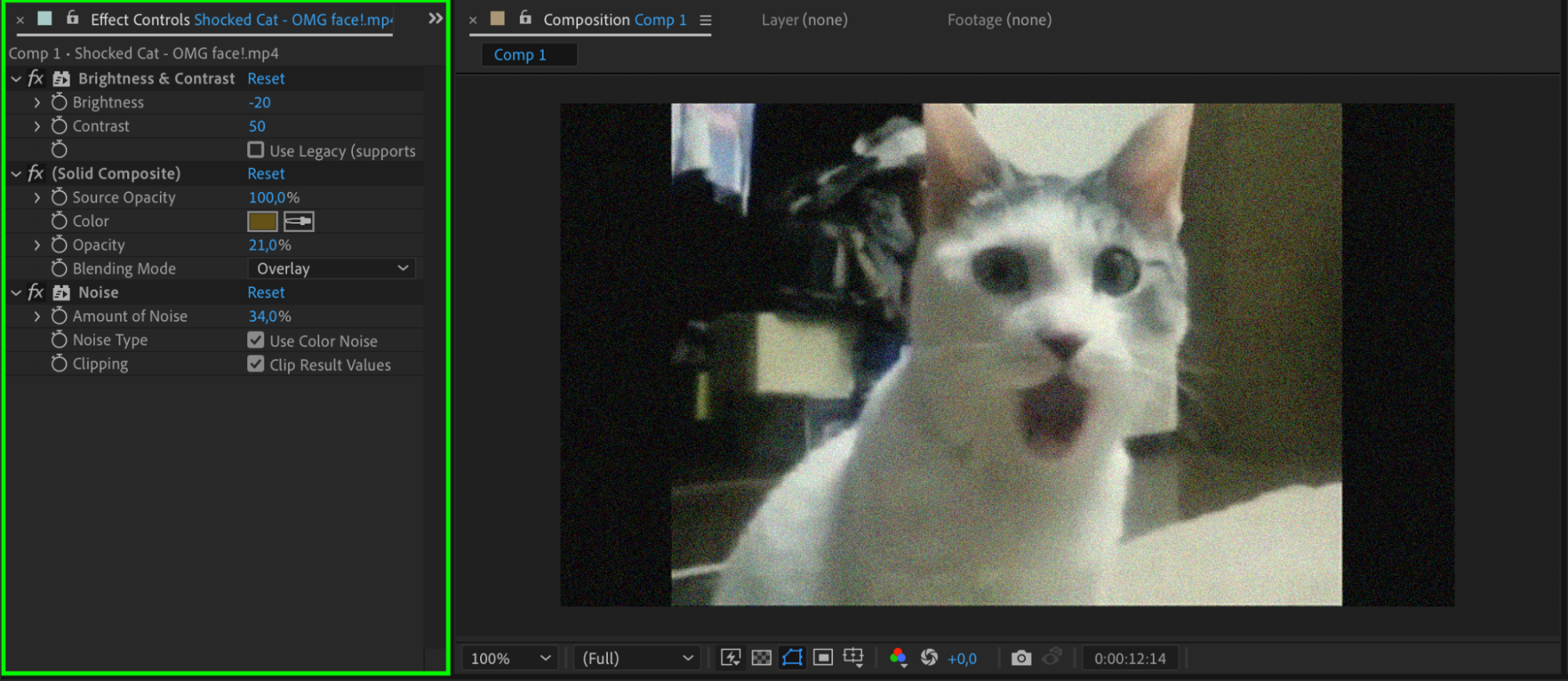
Task: Pick color with the eyedropper icon
Action: pos(299,221)
